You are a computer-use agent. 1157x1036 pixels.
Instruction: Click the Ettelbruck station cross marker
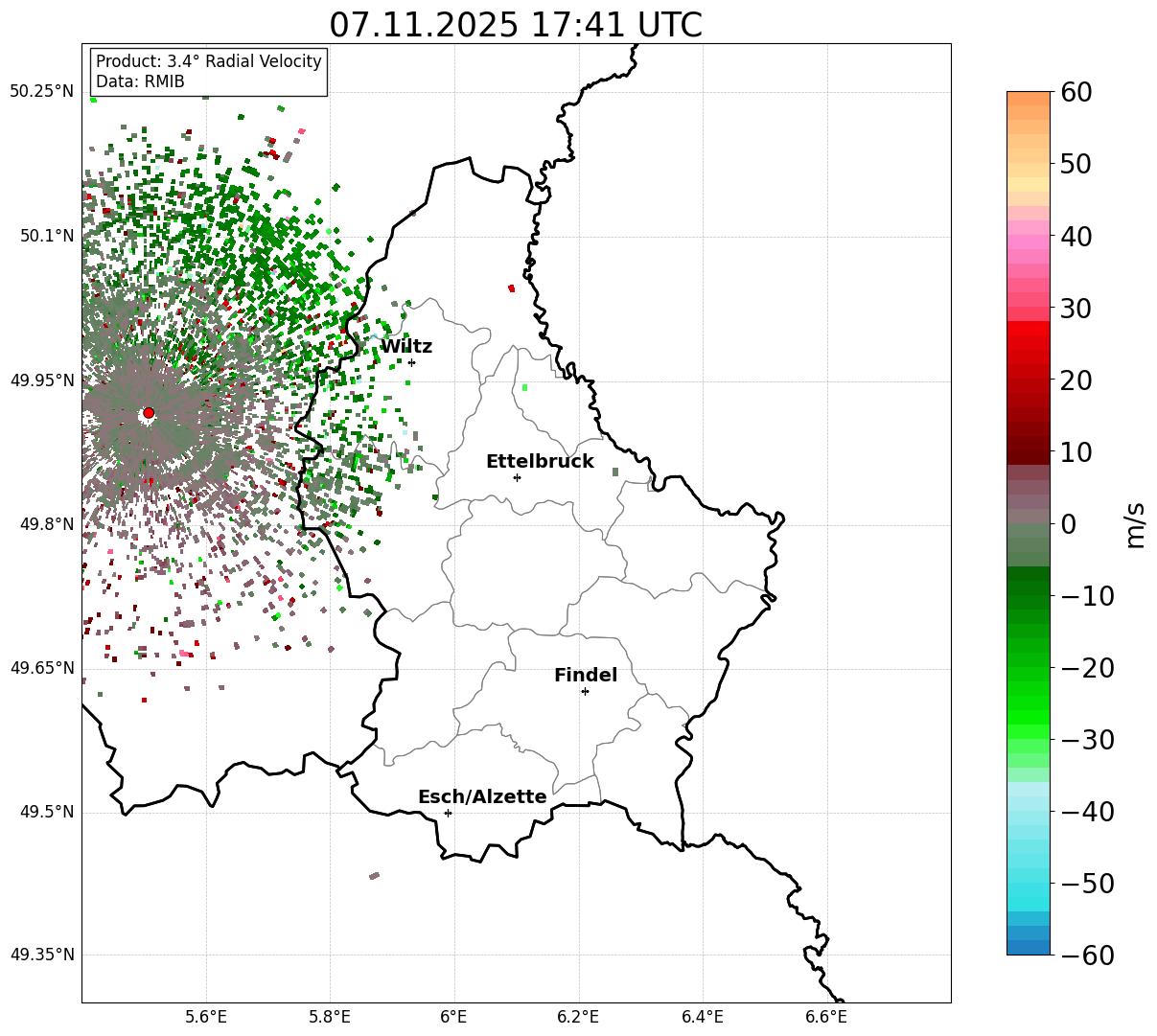[x=517, y=477]
